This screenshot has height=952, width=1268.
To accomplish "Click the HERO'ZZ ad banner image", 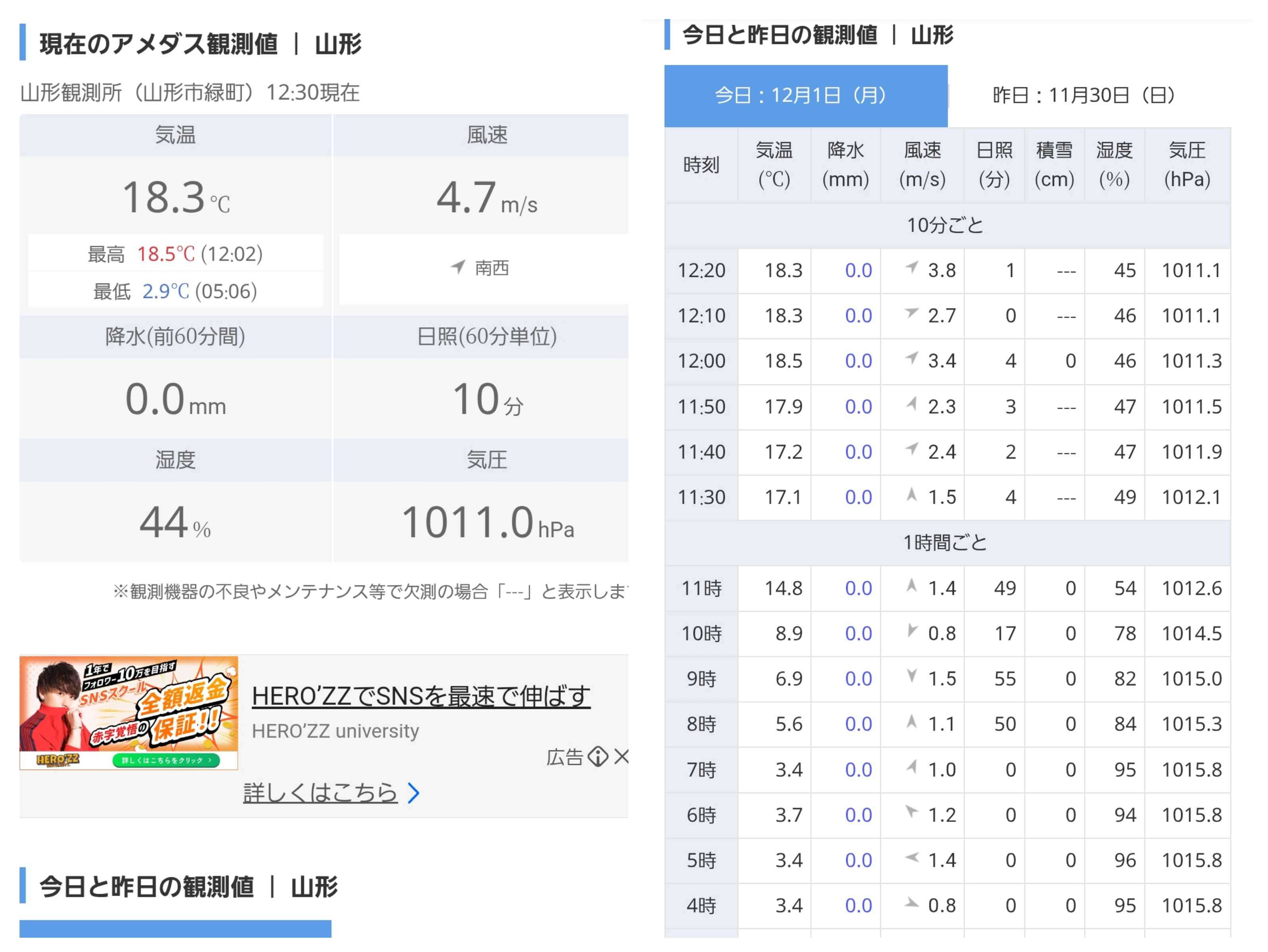I will click(129, 712).
